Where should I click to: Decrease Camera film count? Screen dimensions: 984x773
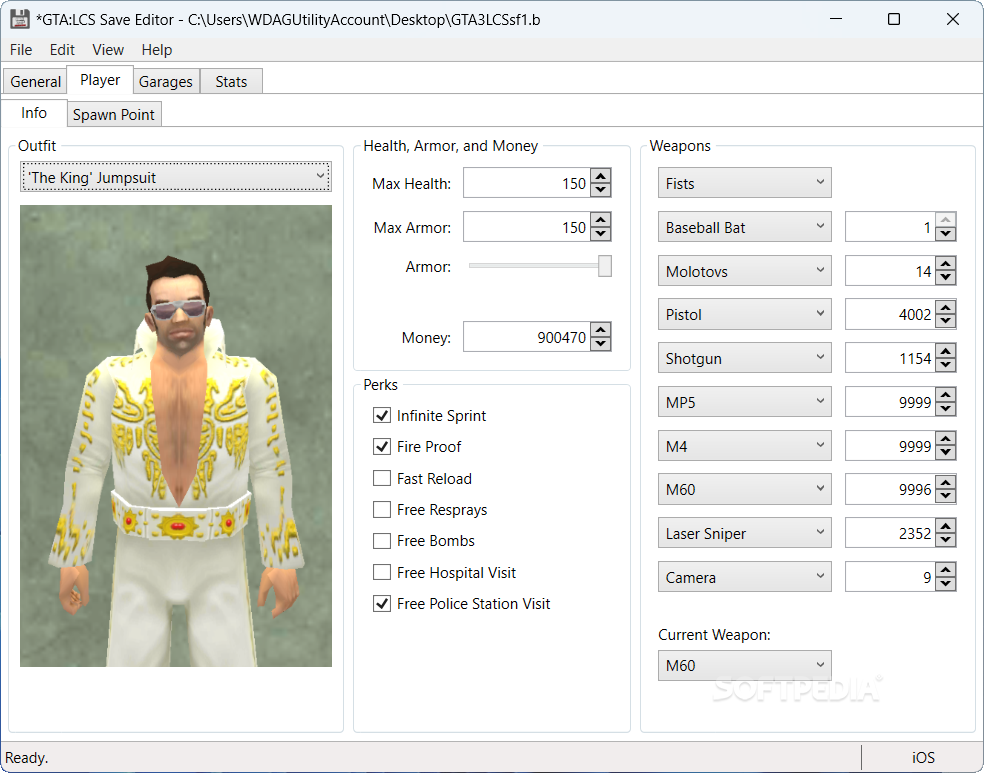click(946, 584)
